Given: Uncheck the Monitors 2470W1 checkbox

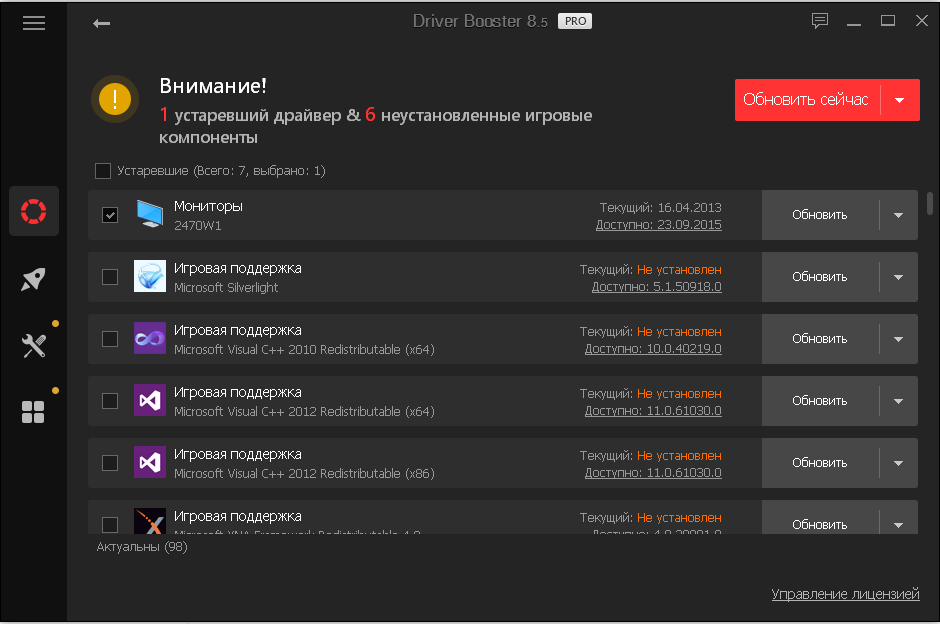Looking at the screenshot, I should tap(110, 215).
